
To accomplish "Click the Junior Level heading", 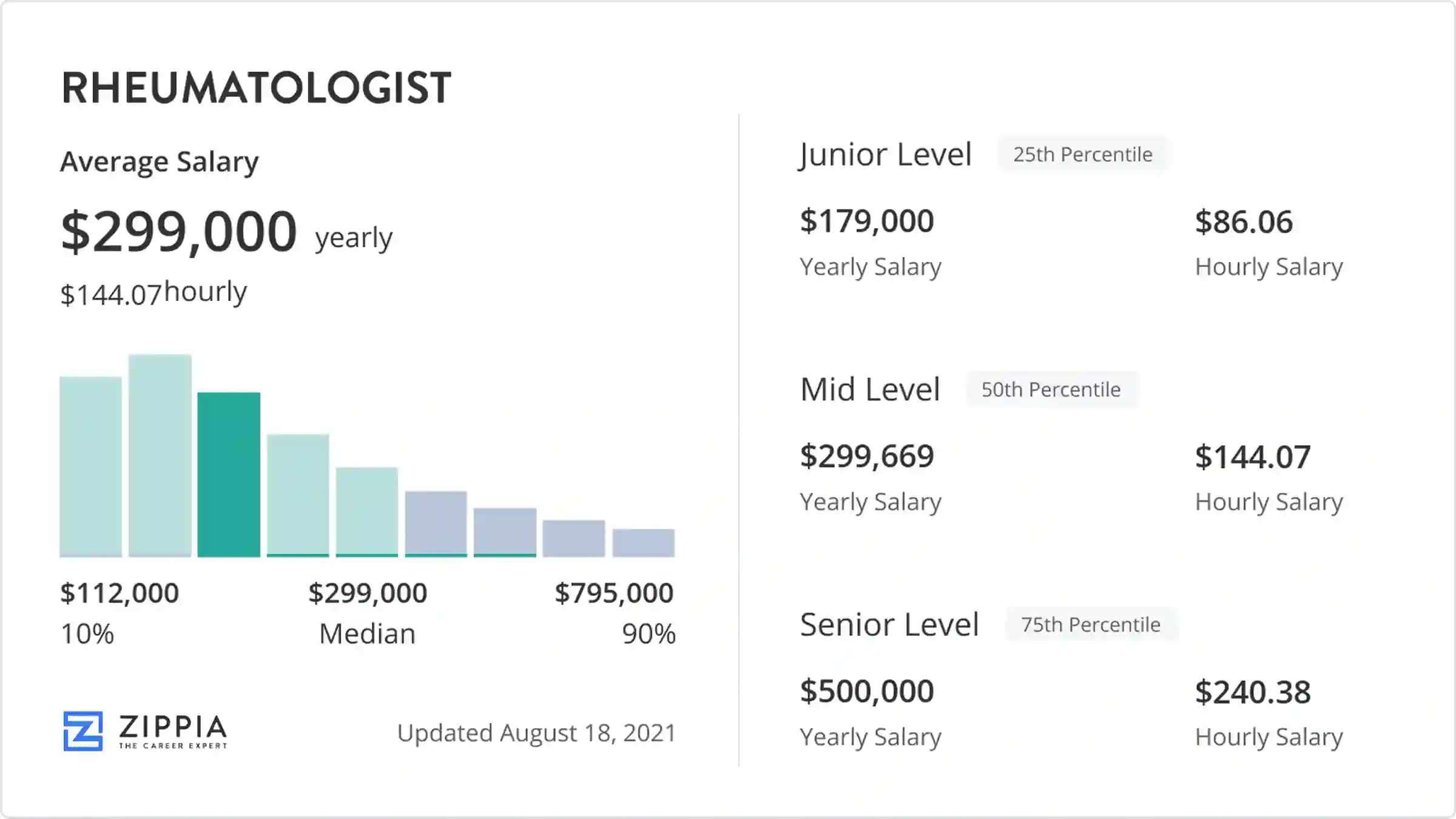I will 886,155.
